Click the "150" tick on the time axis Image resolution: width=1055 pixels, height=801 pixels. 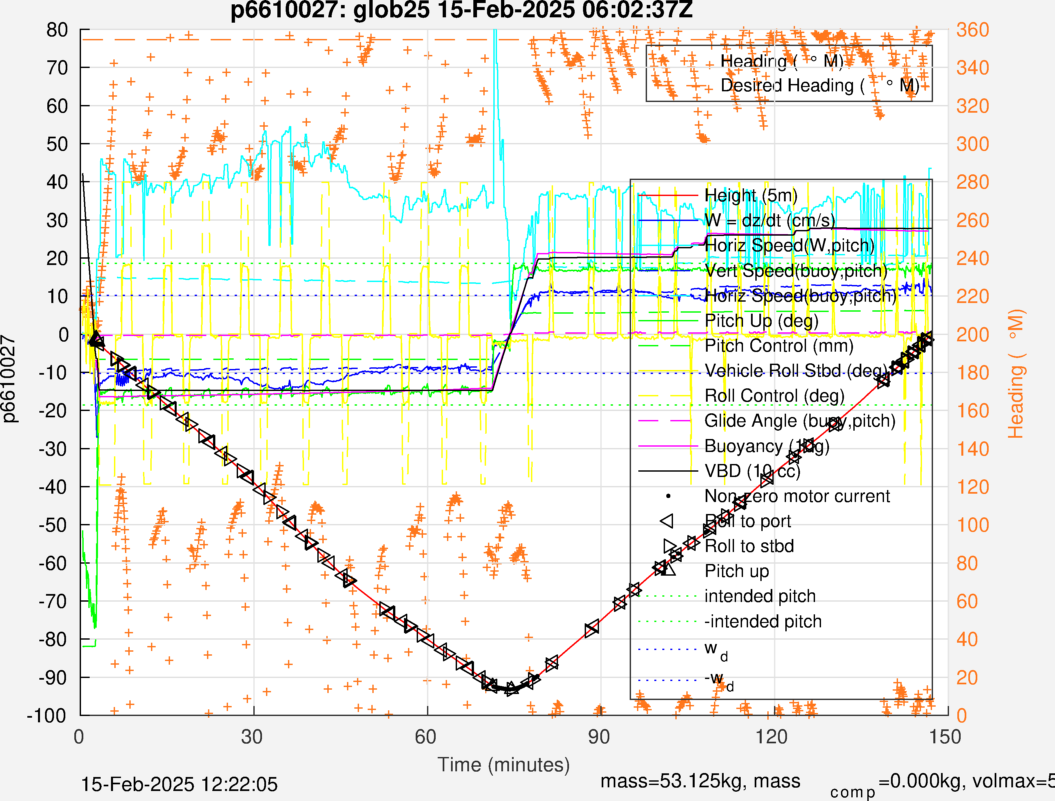(945, 736)
